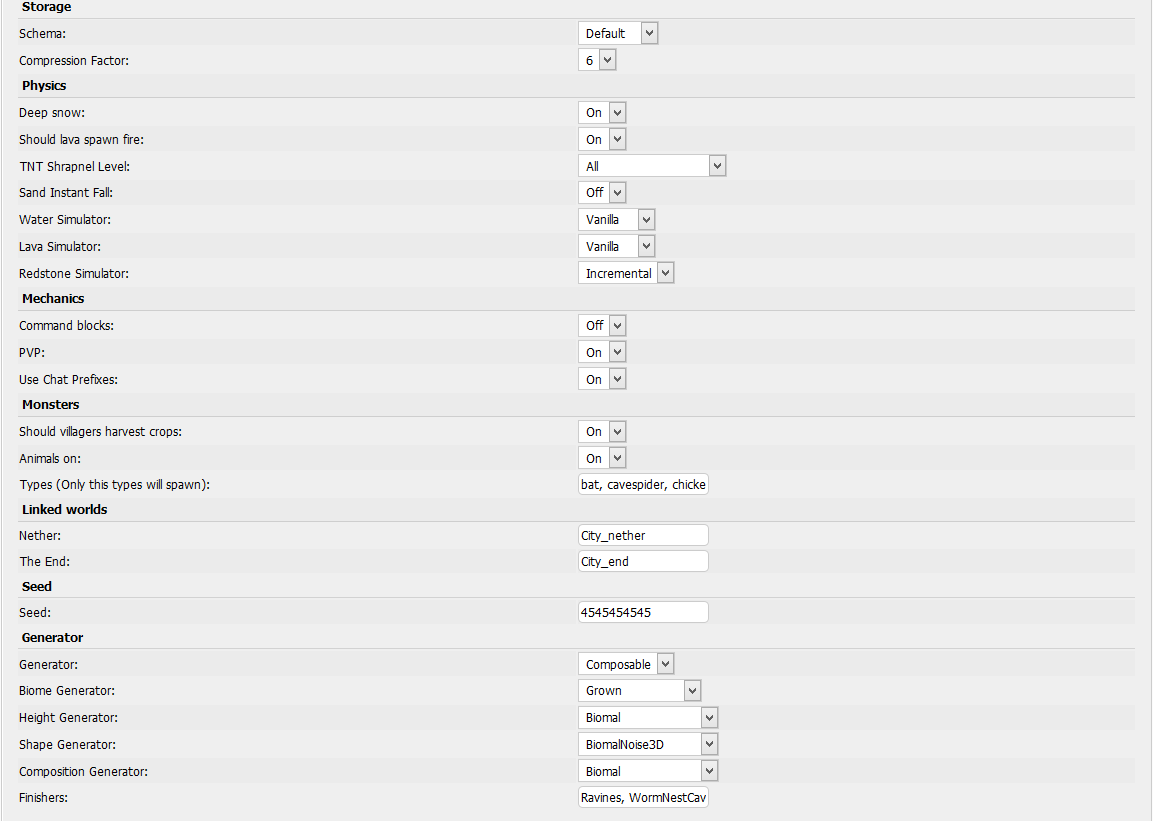Expand the Shape Generator dropdown
This screenshot has width=1155, height=821.
648,744
